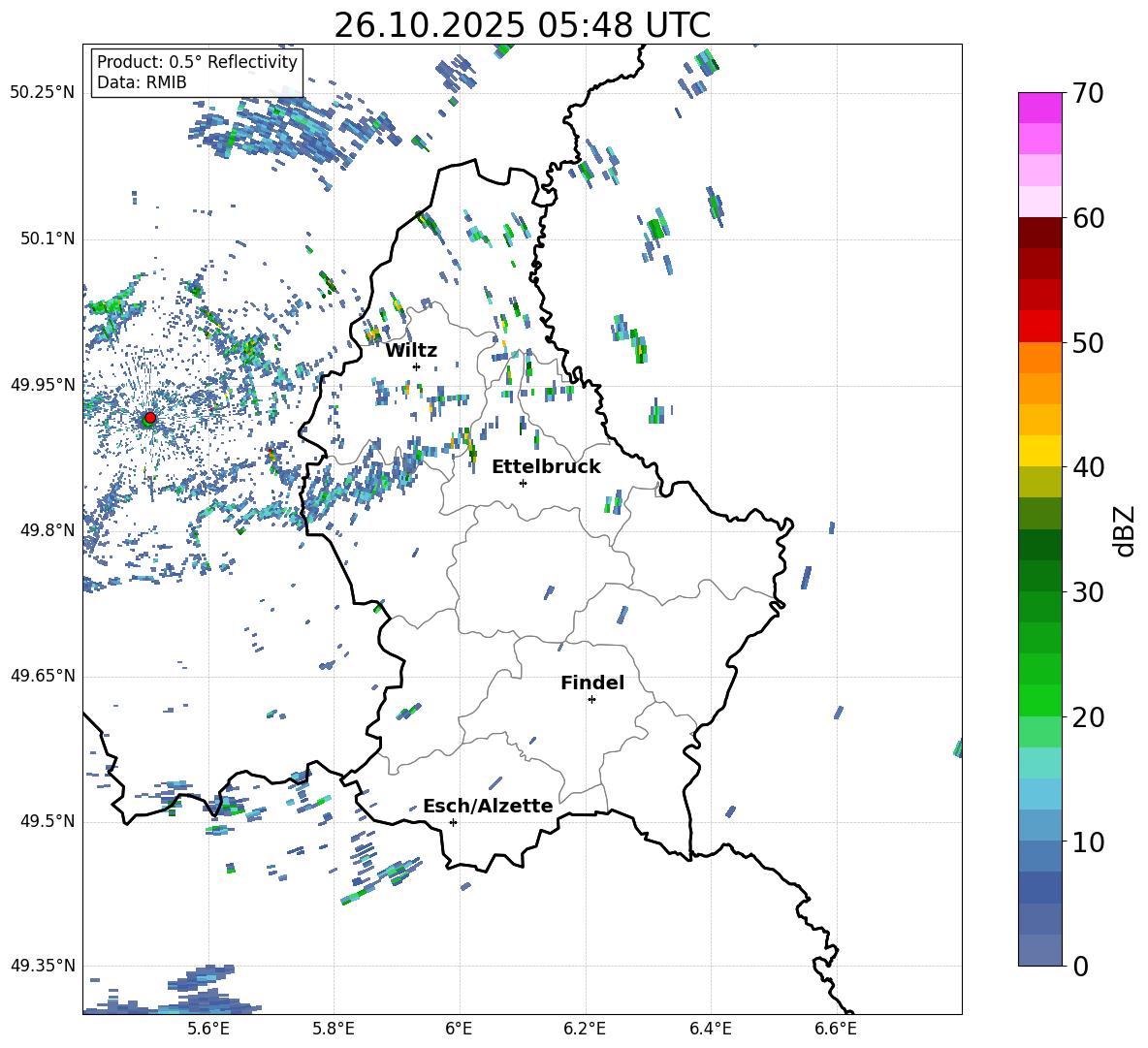Select the Wiltz city label
This screenshot has width=1148, height=1048.
click(x=411, y=350)
